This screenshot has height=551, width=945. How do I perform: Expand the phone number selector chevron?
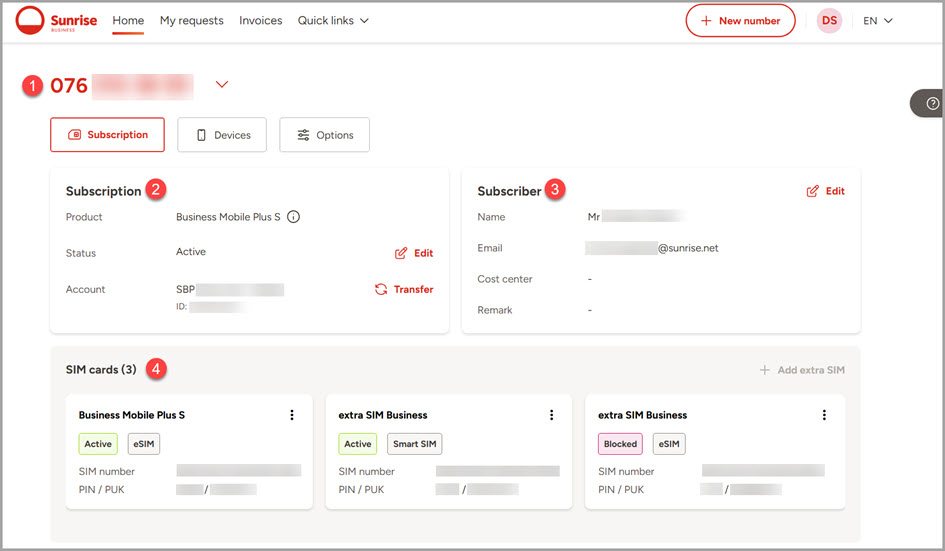[x=222, y=85]
